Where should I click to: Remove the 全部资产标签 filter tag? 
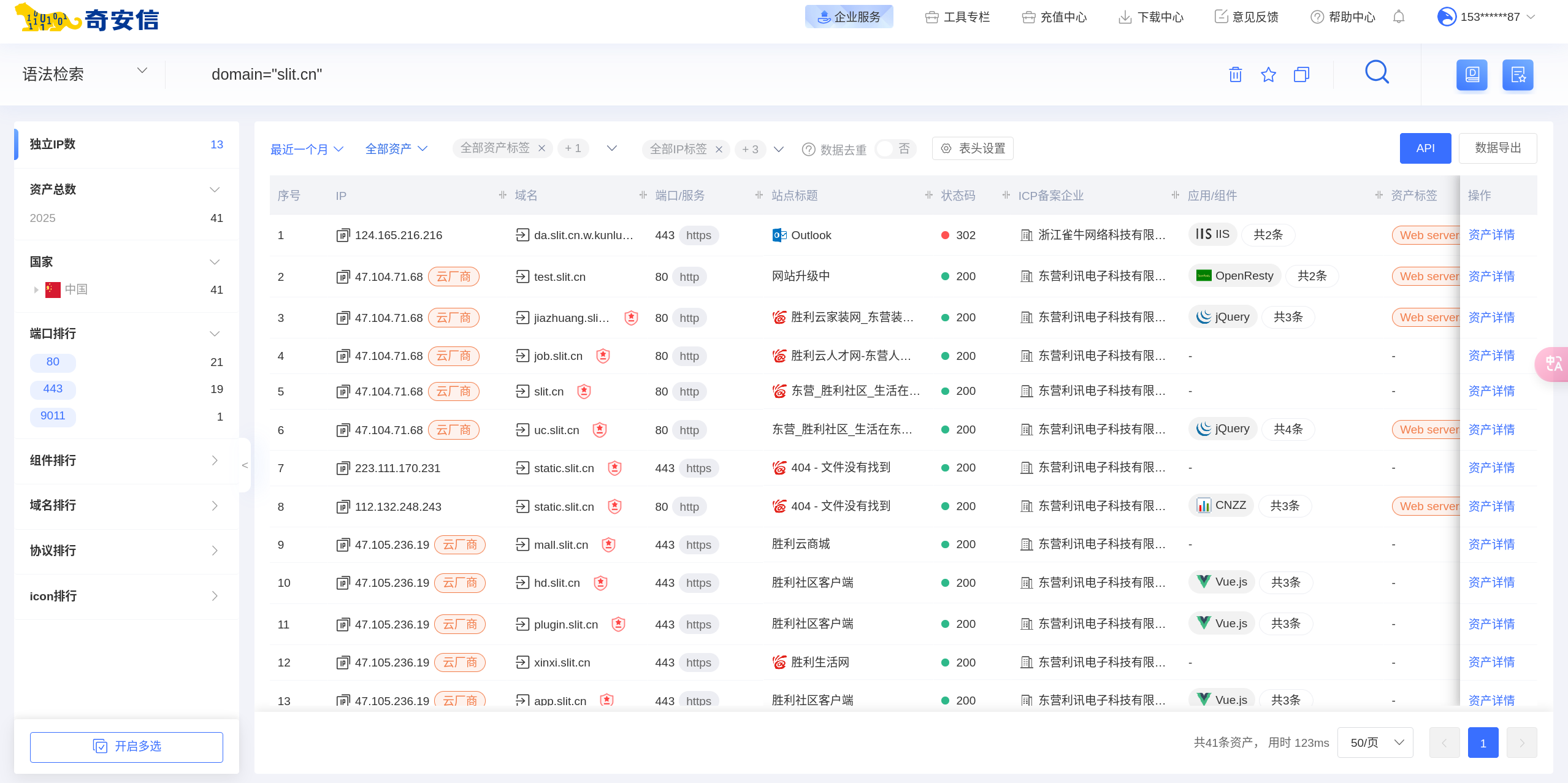(x=541, y=148)
